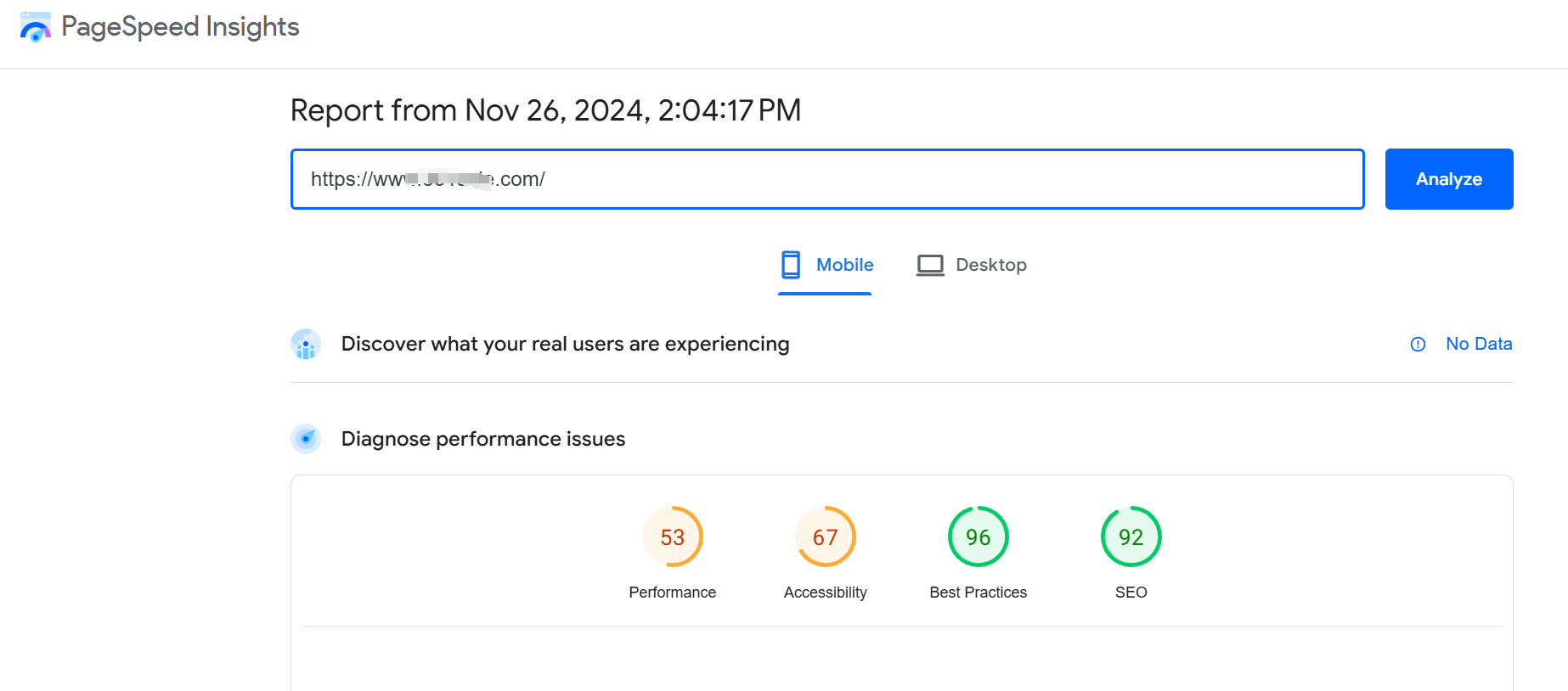Switch to the Mobile tab
Screen dimensions: 1568x691
(843, 265)
